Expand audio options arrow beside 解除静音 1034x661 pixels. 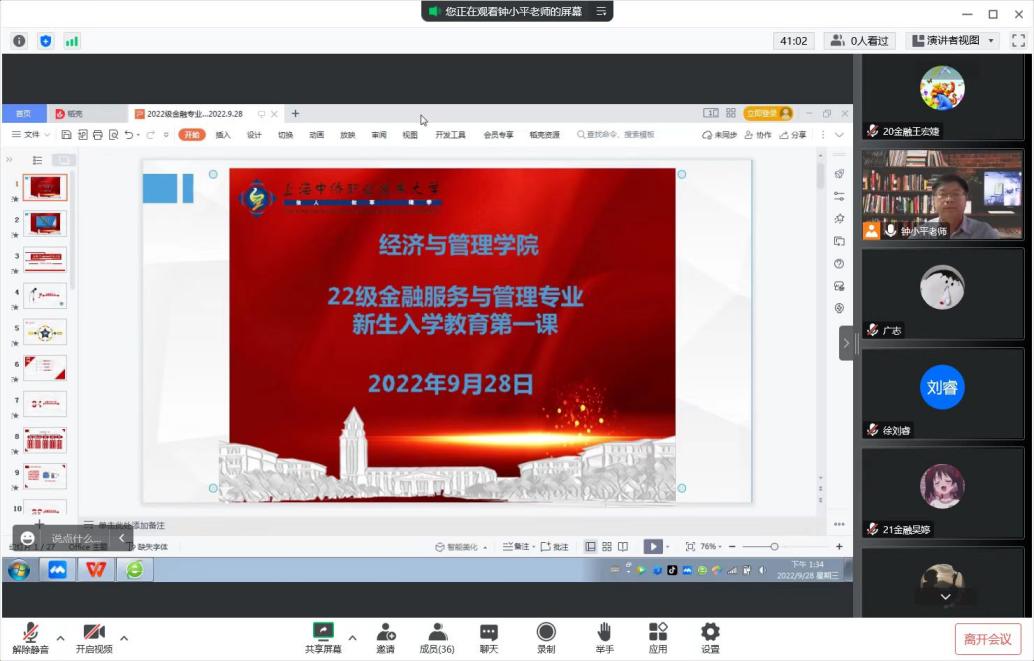pyautogui.click(x=60, y=637)
